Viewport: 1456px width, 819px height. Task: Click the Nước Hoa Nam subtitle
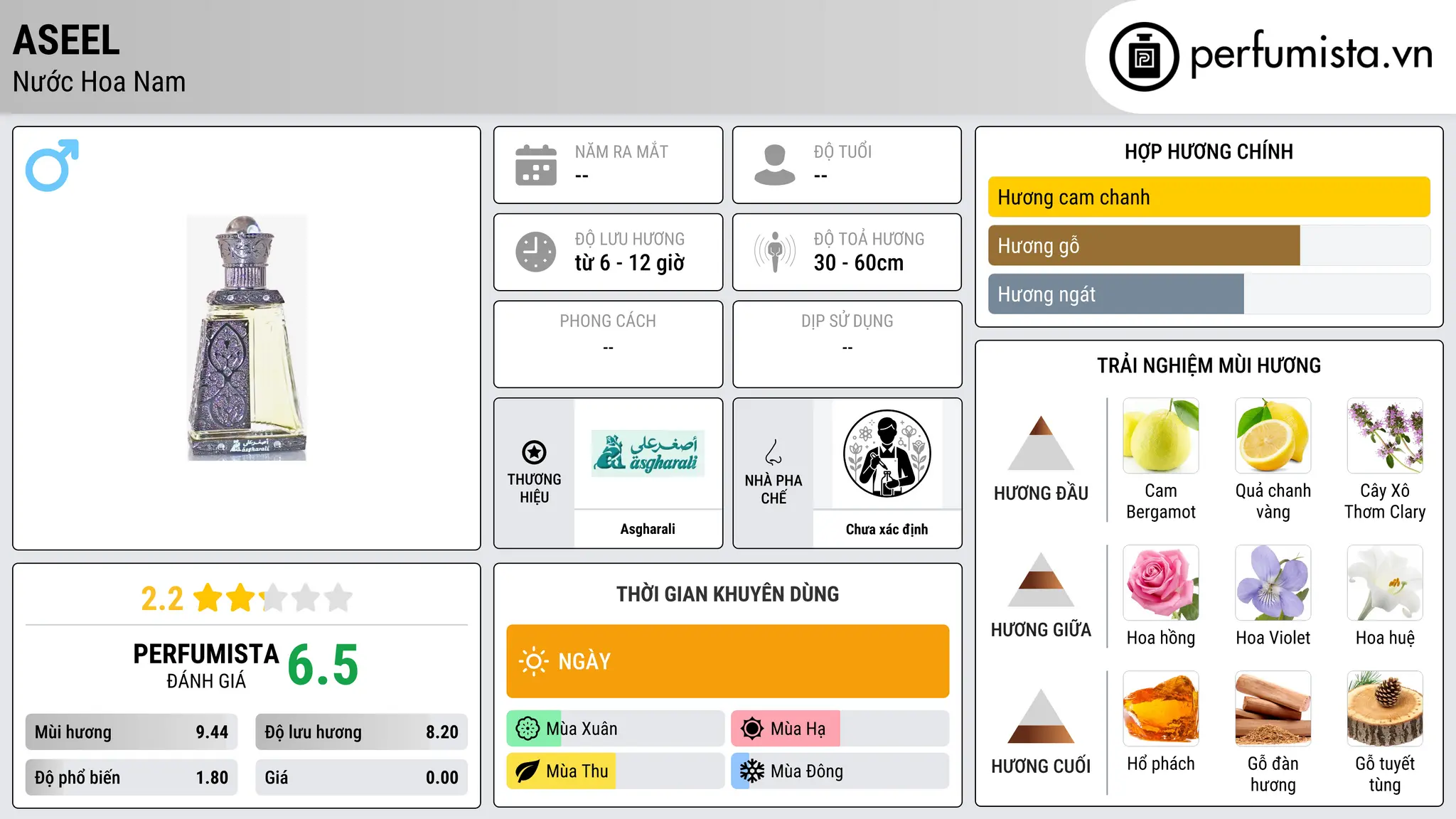99,82
